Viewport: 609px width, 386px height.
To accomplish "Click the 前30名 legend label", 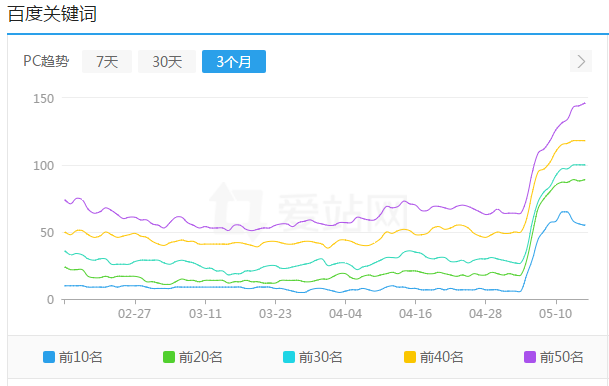I will point(321,357).
